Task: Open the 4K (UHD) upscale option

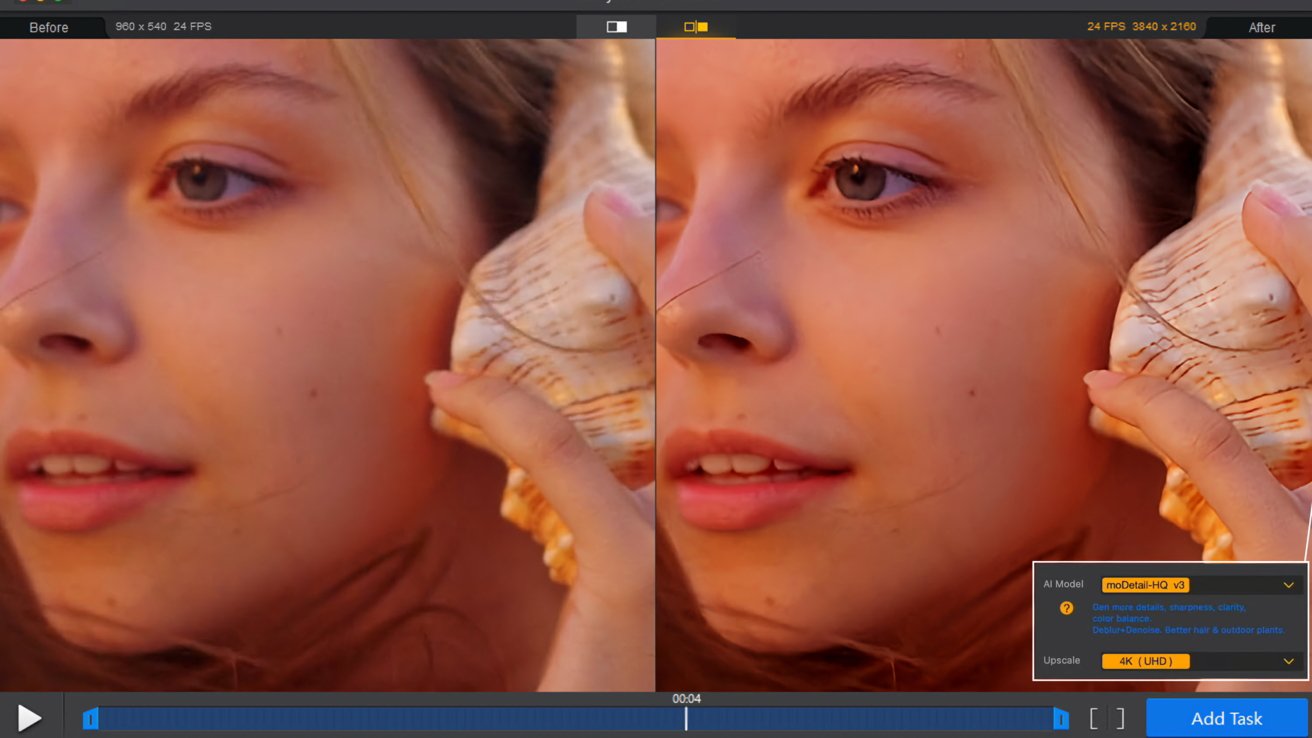Action: [x=1145, y=661]
